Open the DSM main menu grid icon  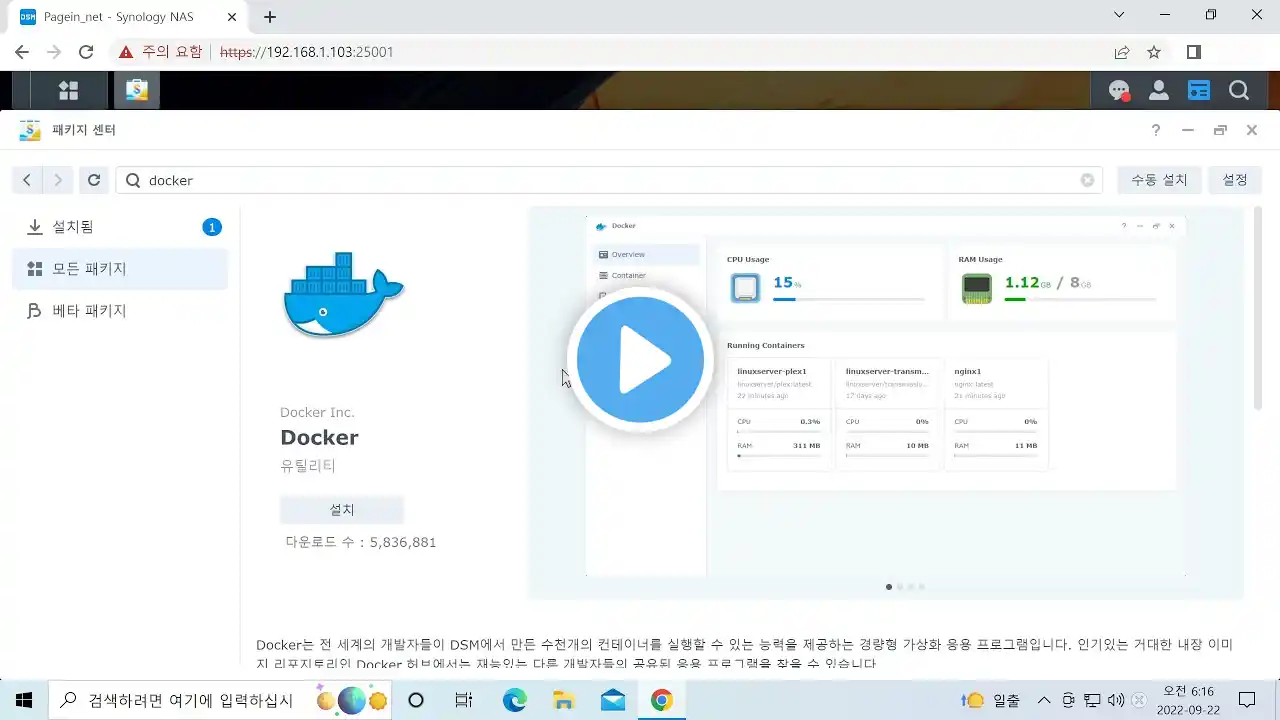pos(68,90)
